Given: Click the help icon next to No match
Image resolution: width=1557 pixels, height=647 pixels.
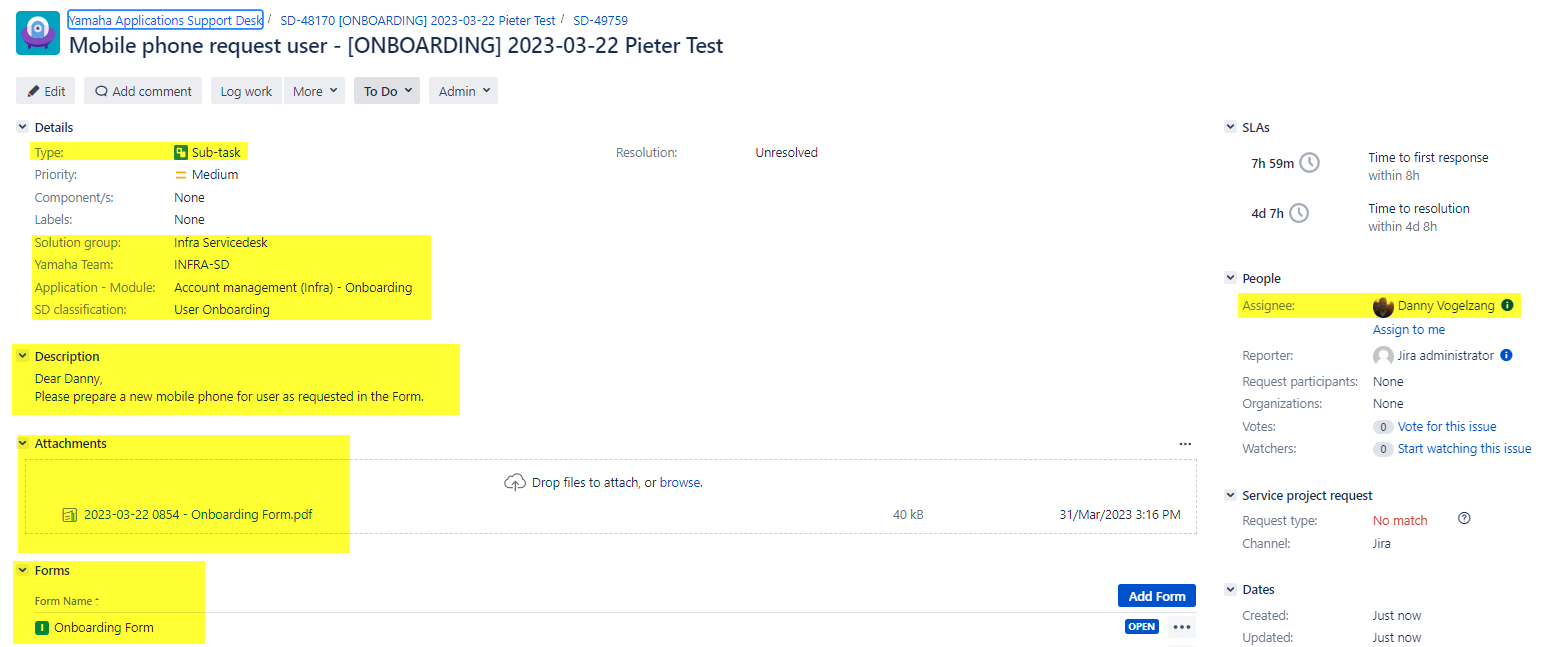Looking at the screenshot, I should [1465, 519].
